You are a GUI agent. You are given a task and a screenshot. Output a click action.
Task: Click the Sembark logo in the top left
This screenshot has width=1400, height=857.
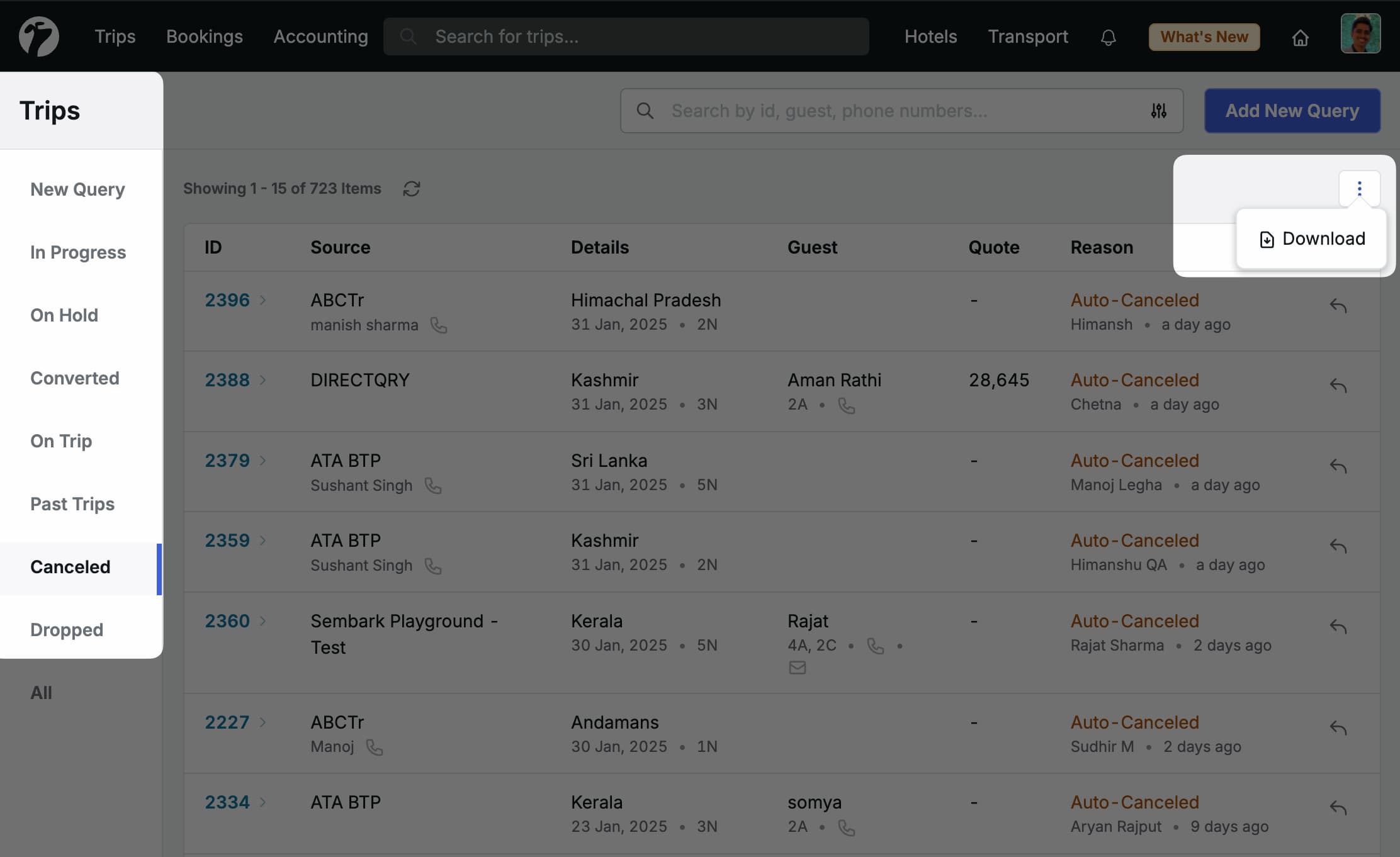pos(38,36)
